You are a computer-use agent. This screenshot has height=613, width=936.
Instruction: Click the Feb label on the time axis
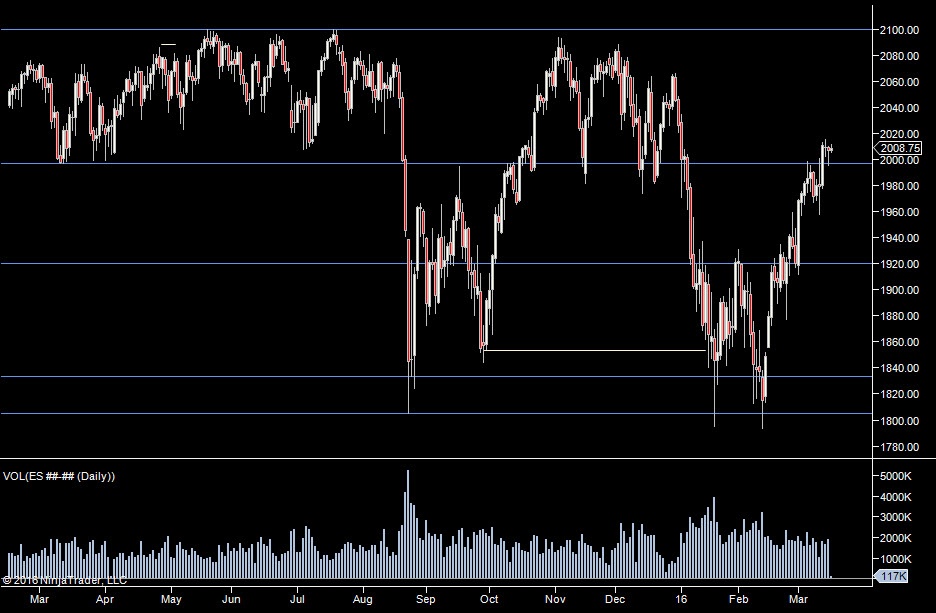[x=738, y=601]
